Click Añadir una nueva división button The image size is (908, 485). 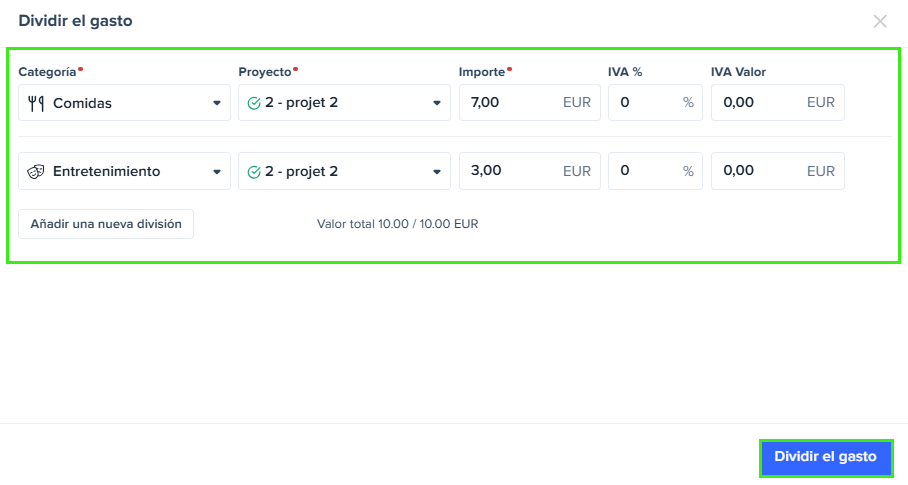(106, 224)
